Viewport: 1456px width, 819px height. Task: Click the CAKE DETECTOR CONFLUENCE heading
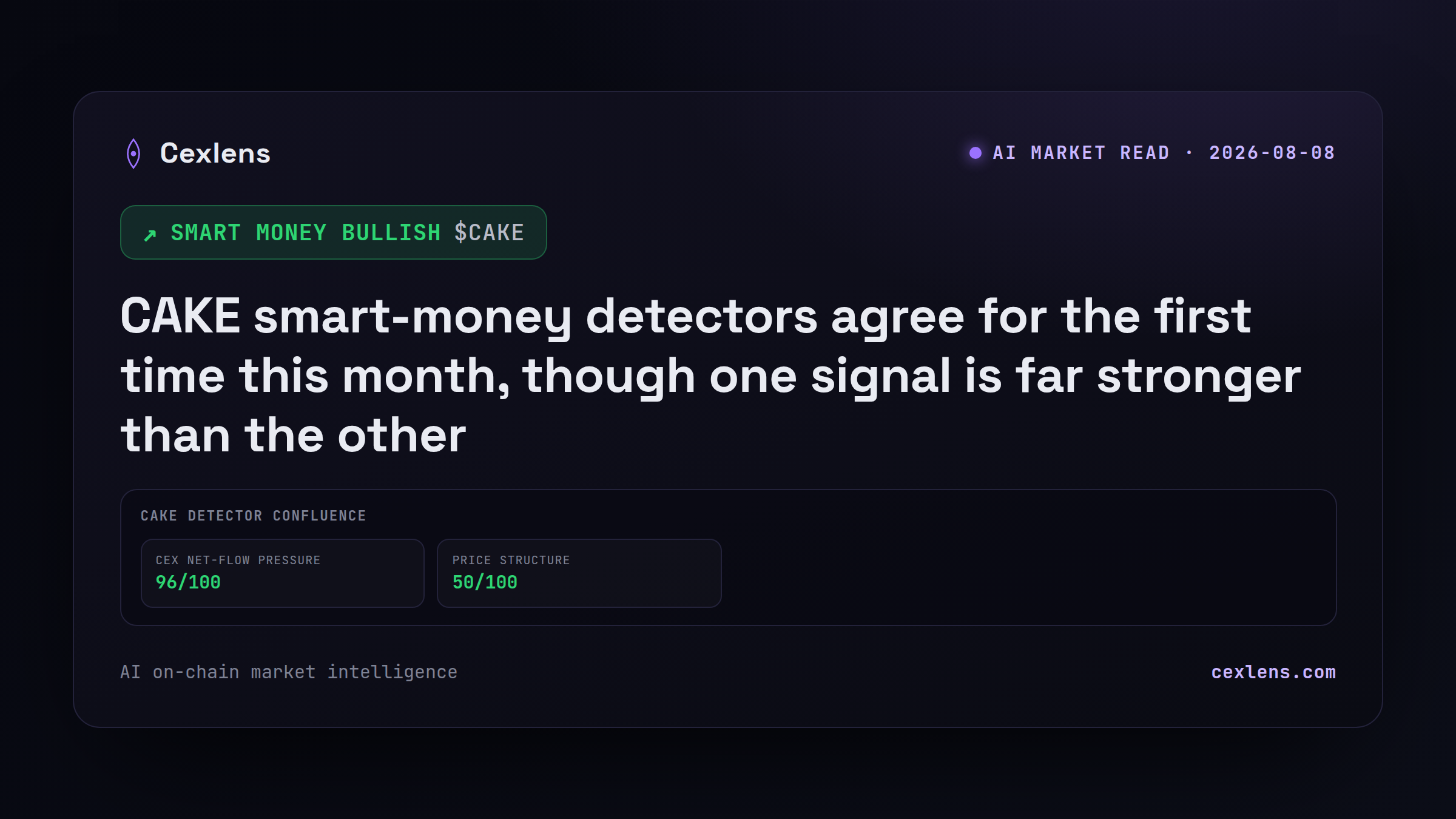point(254,516)
